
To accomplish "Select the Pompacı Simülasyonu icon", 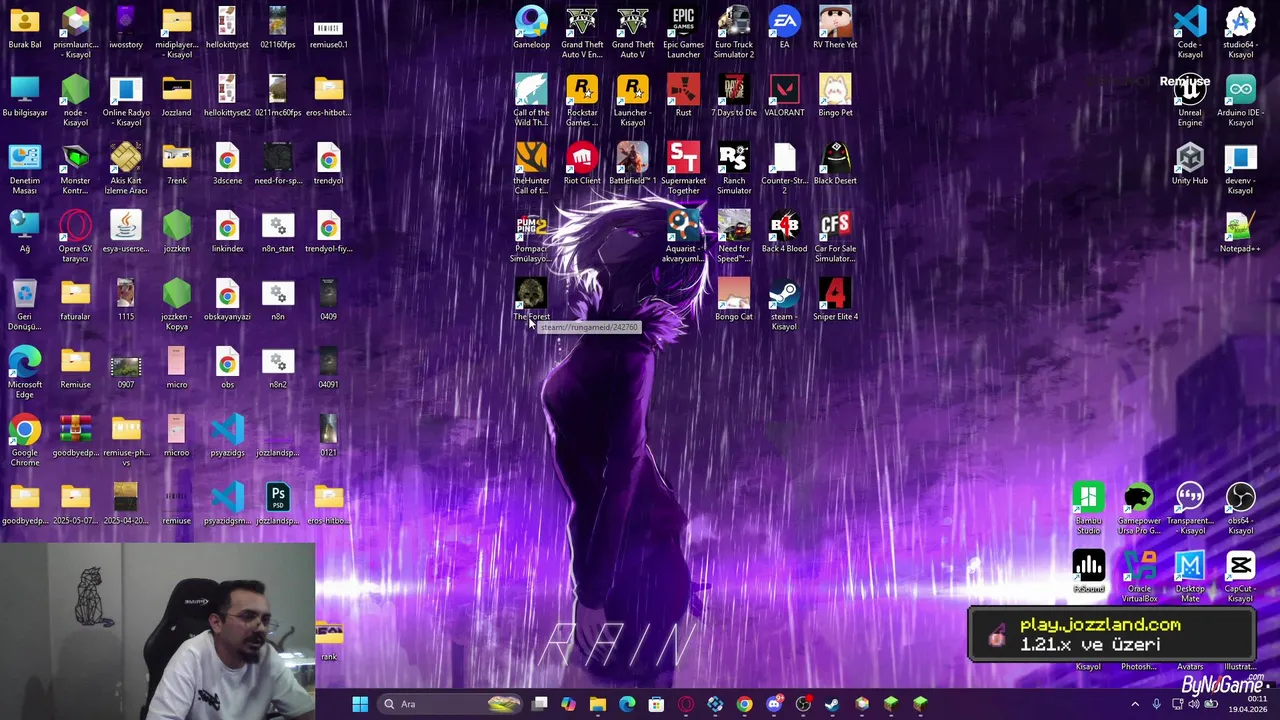I will tap(531, 236).
